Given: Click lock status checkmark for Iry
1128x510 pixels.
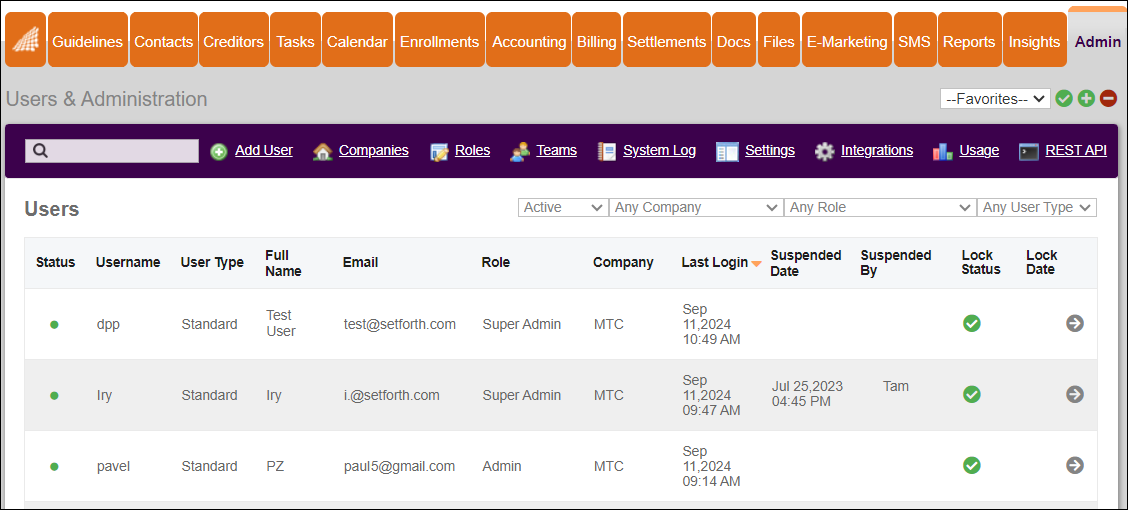Looking at the screenshot, I should pyautogui.click(x=972, y=394).
